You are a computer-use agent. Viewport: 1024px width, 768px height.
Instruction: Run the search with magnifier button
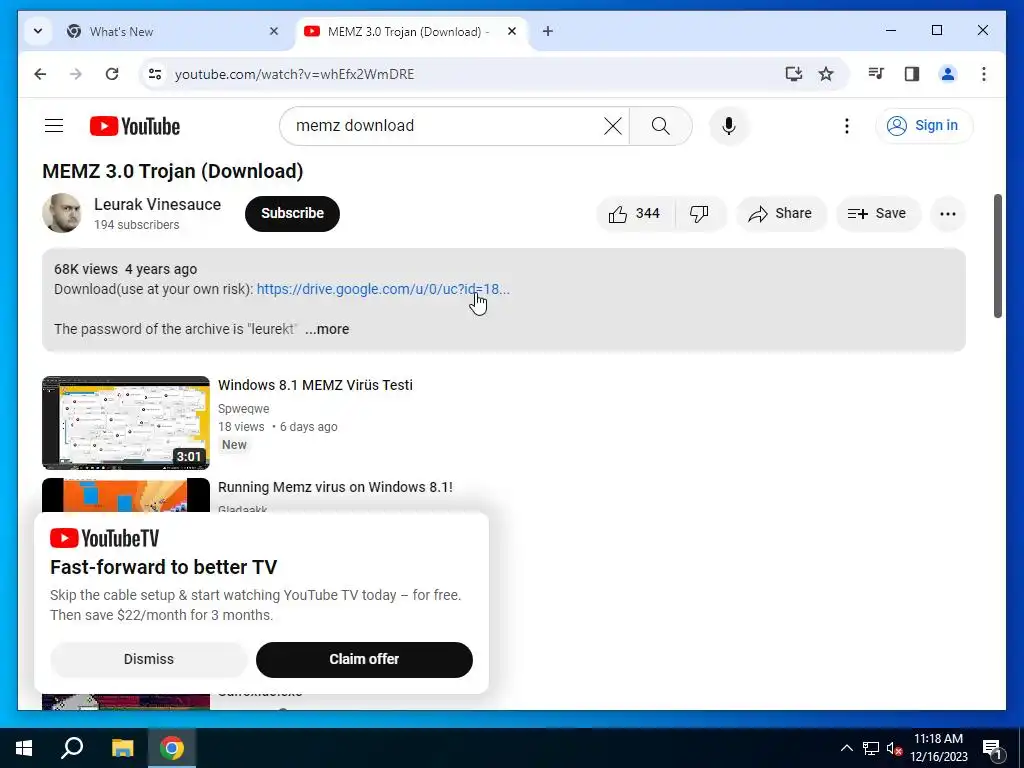coord(661,125)
